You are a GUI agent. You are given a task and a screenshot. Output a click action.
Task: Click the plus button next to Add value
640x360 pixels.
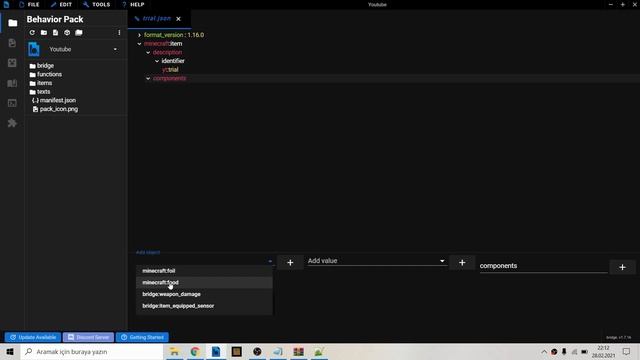pyautogui.click(x=462, y=263)
